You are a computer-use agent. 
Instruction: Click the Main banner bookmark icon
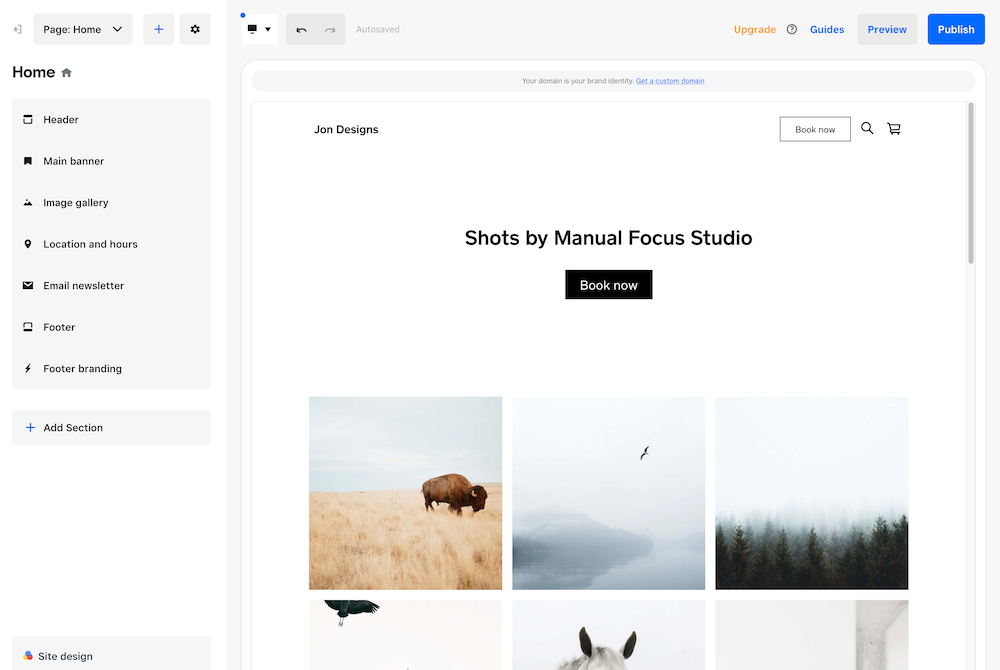pos(28,161)
